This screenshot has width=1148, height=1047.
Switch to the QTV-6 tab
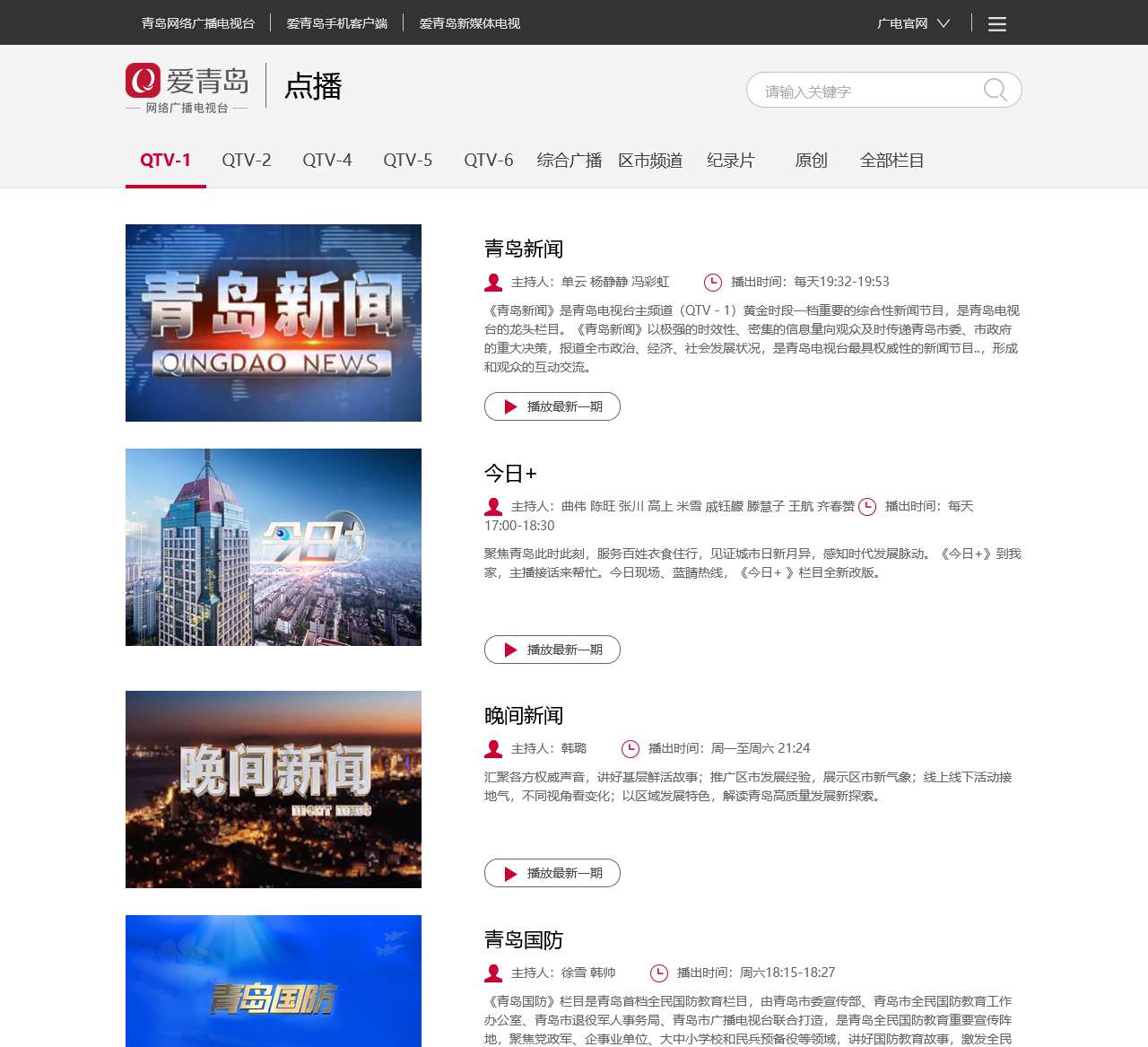[x=489, y=161]
